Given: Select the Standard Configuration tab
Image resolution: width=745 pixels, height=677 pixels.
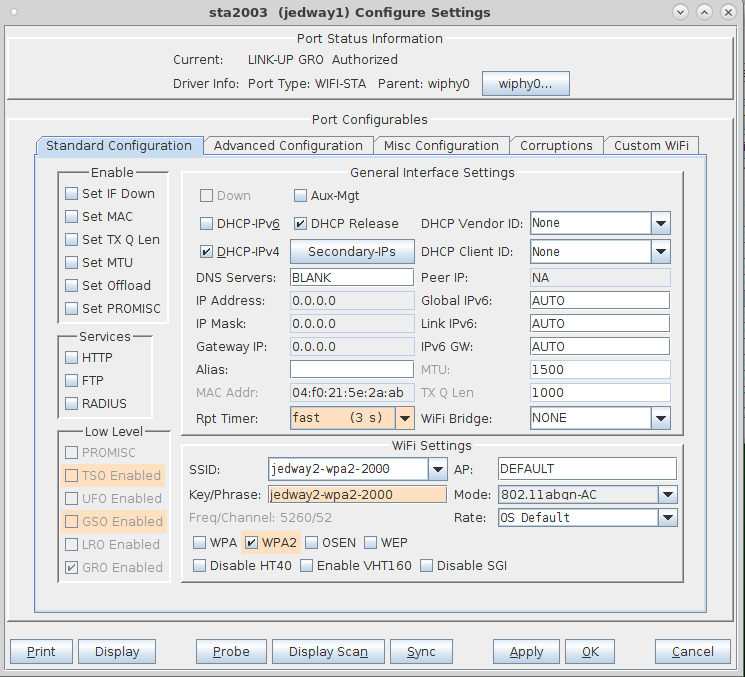Looking at the screenshot, I should [119, 145].
